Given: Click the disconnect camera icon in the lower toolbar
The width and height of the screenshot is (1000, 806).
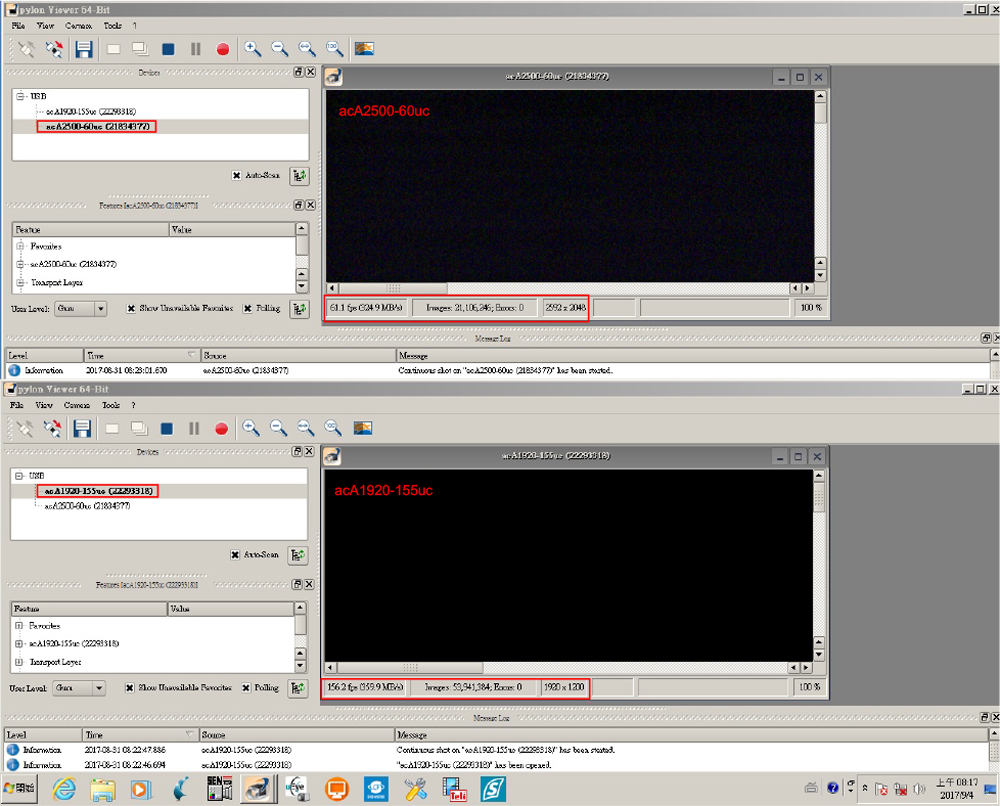Looking at the screenshot, I should point(54,429).
